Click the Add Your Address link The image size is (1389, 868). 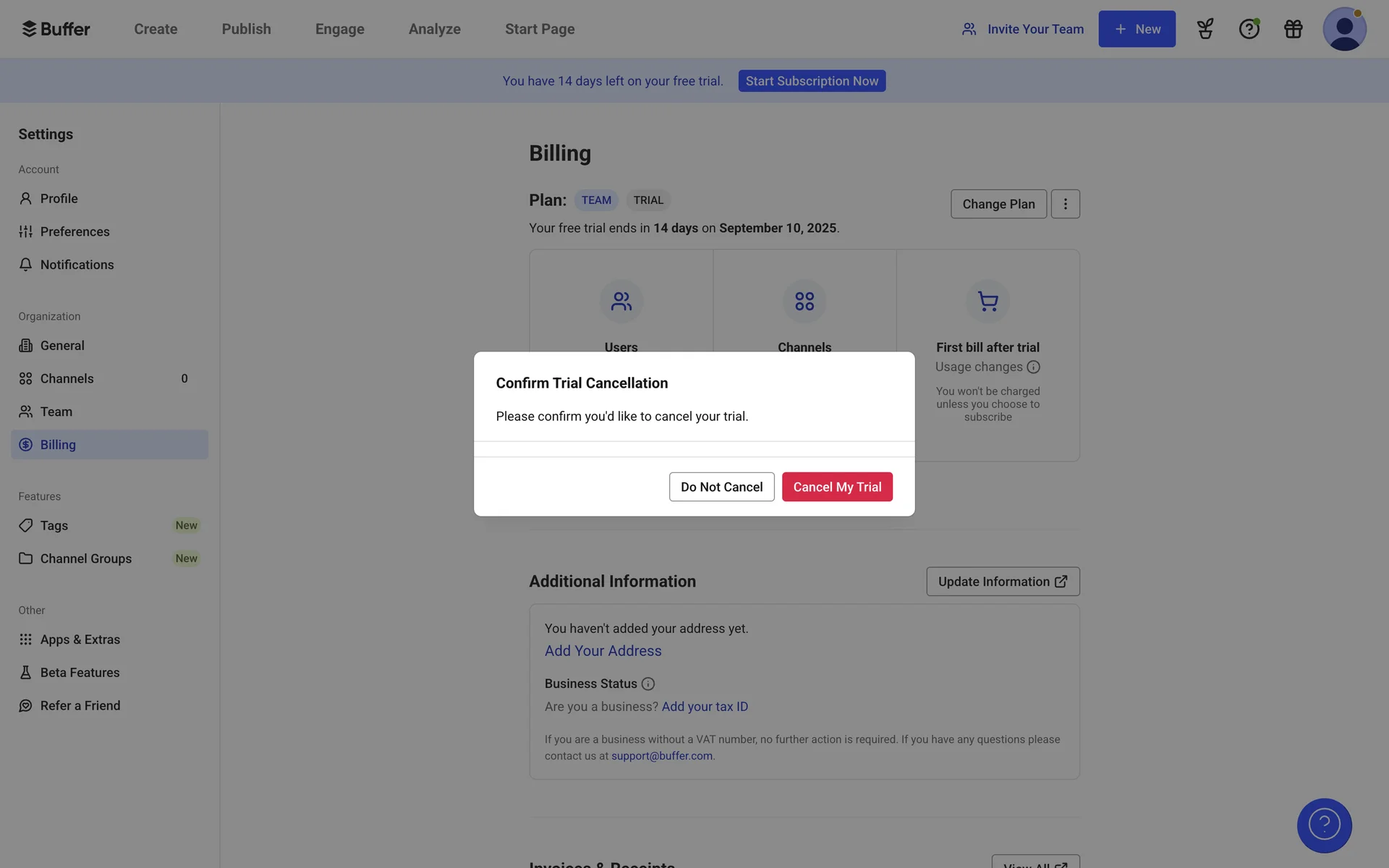point(603,651)
